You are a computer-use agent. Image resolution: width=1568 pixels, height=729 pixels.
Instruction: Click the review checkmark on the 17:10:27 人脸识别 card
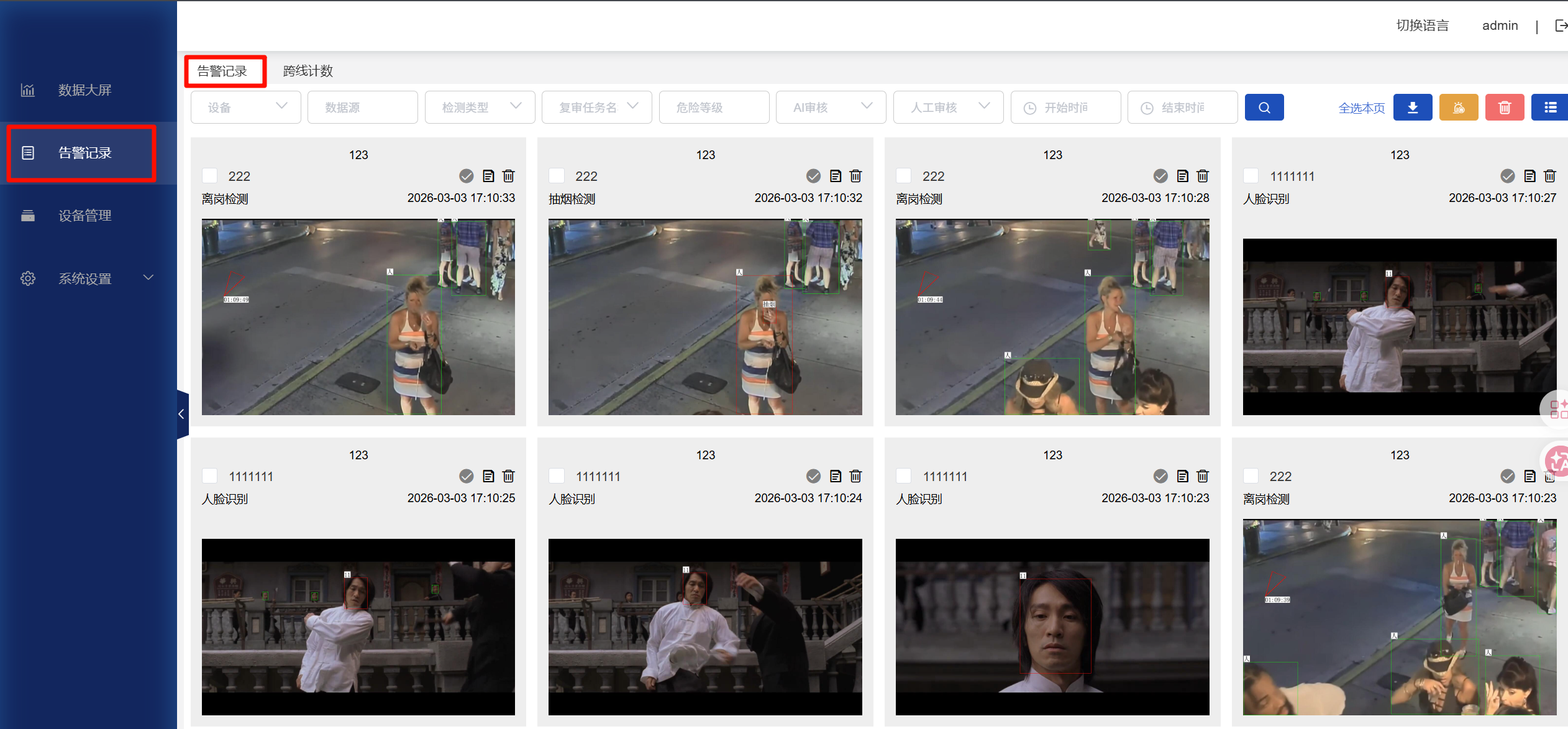[1507, 176]
